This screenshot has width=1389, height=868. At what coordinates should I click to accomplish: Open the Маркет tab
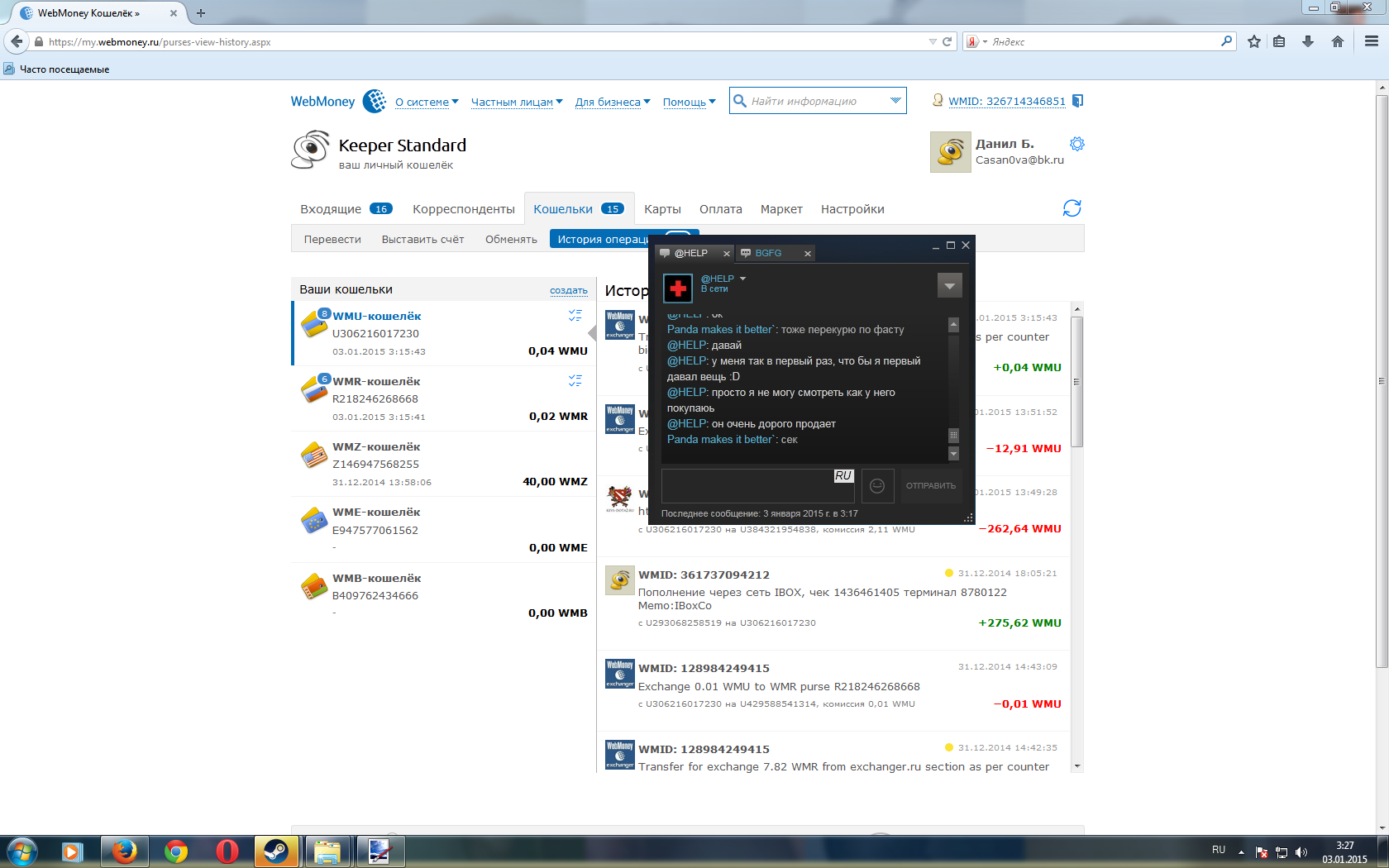781,209
